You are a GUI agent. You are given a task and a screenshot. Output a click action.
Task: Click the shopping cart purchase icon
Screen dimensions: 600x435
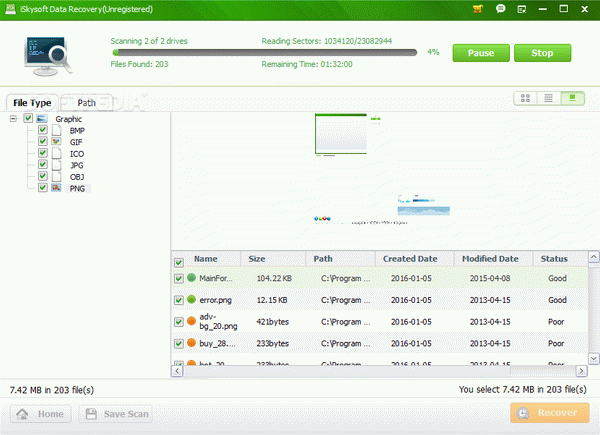[478, 9]
